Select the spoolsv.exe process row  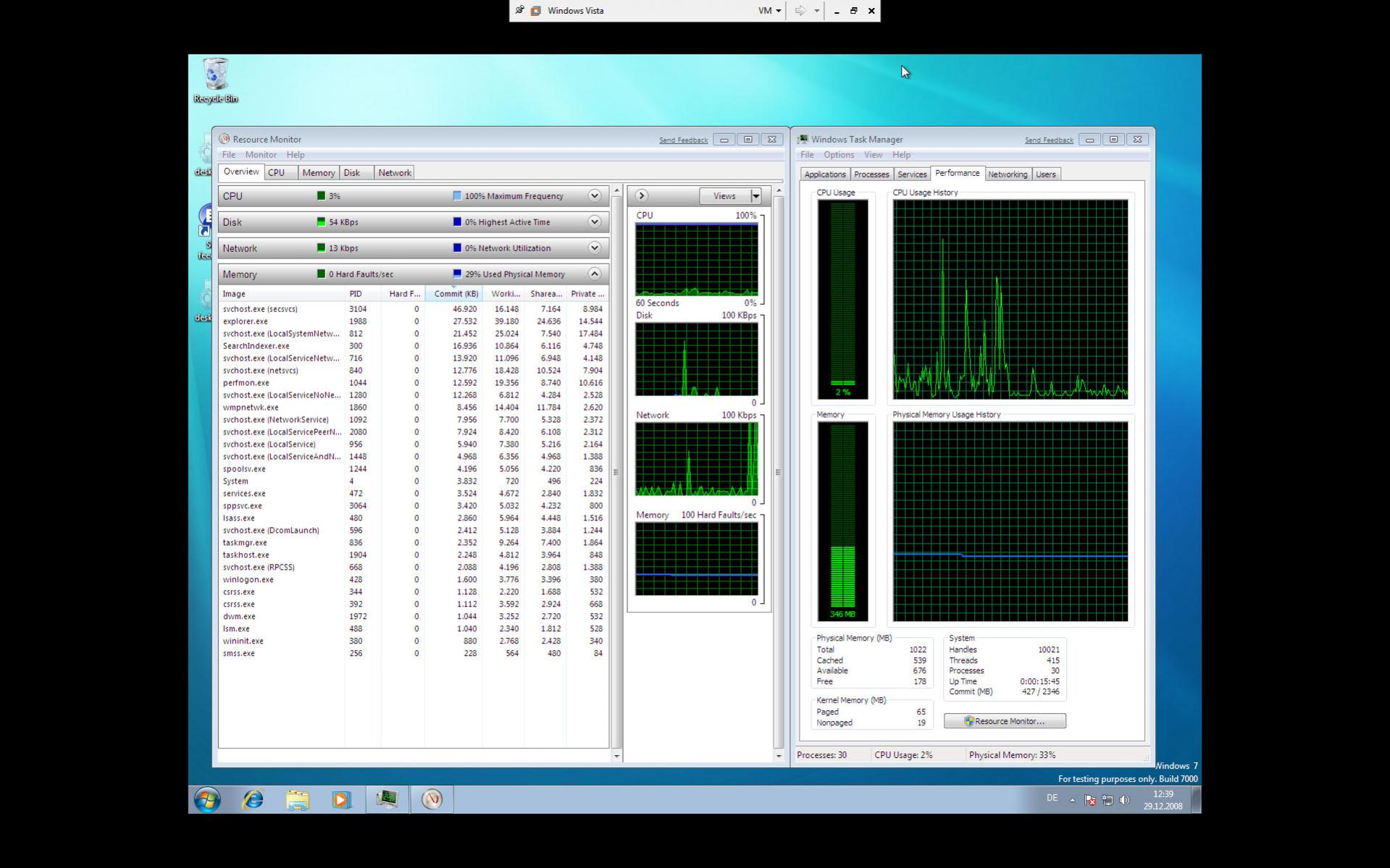(413, 469)
